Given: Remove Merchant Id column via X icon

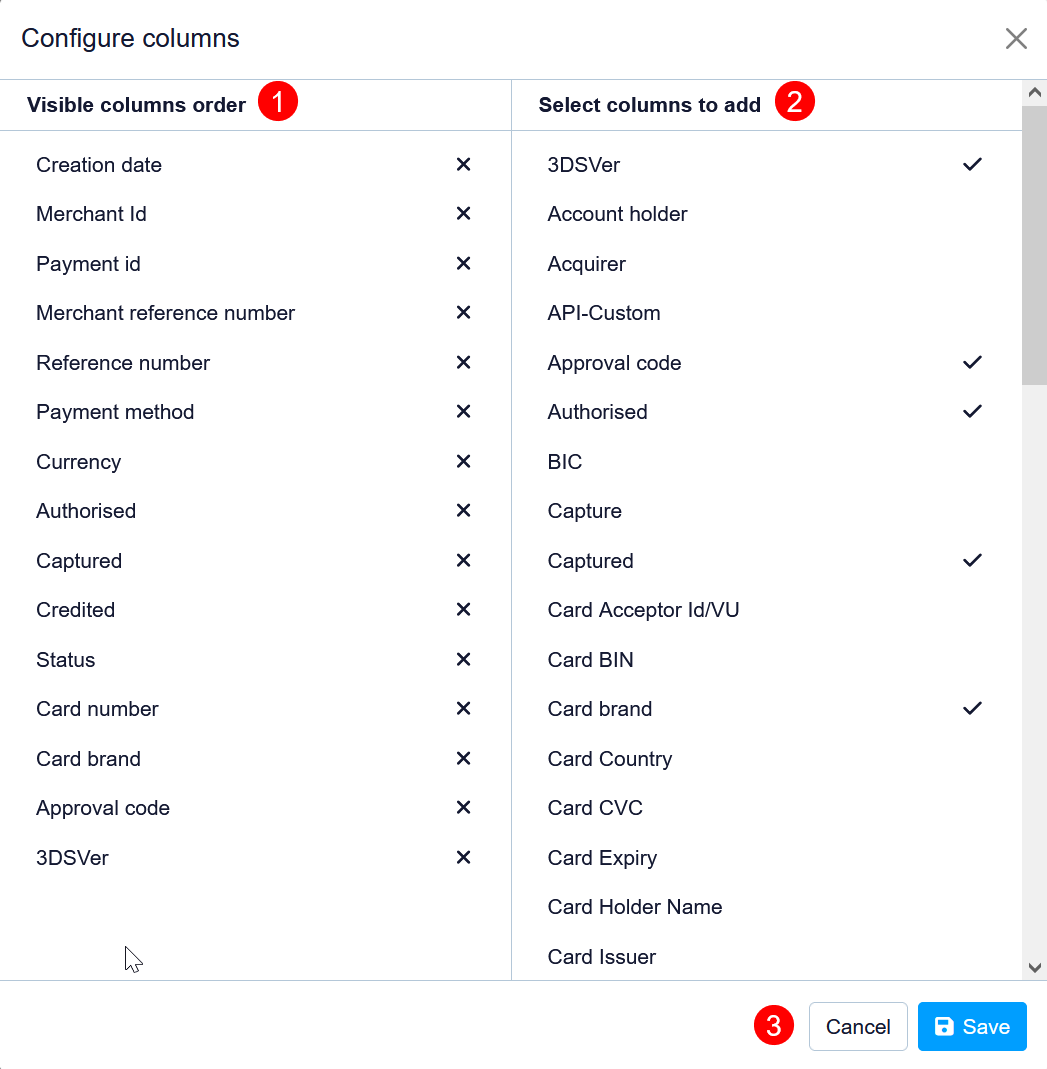Looking at the screenshot, I should pyautogui.click(x=463, y=213).
